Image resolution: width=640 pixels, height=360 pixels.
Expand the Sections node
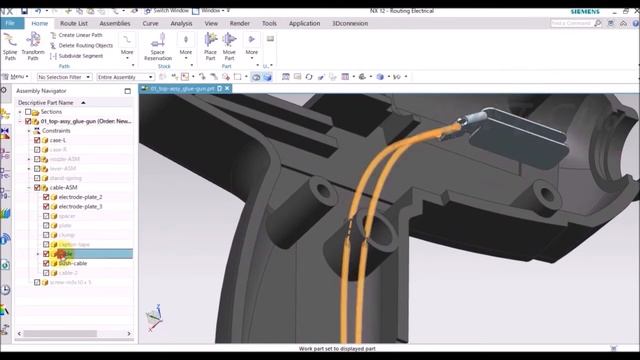tap(20, 112)
